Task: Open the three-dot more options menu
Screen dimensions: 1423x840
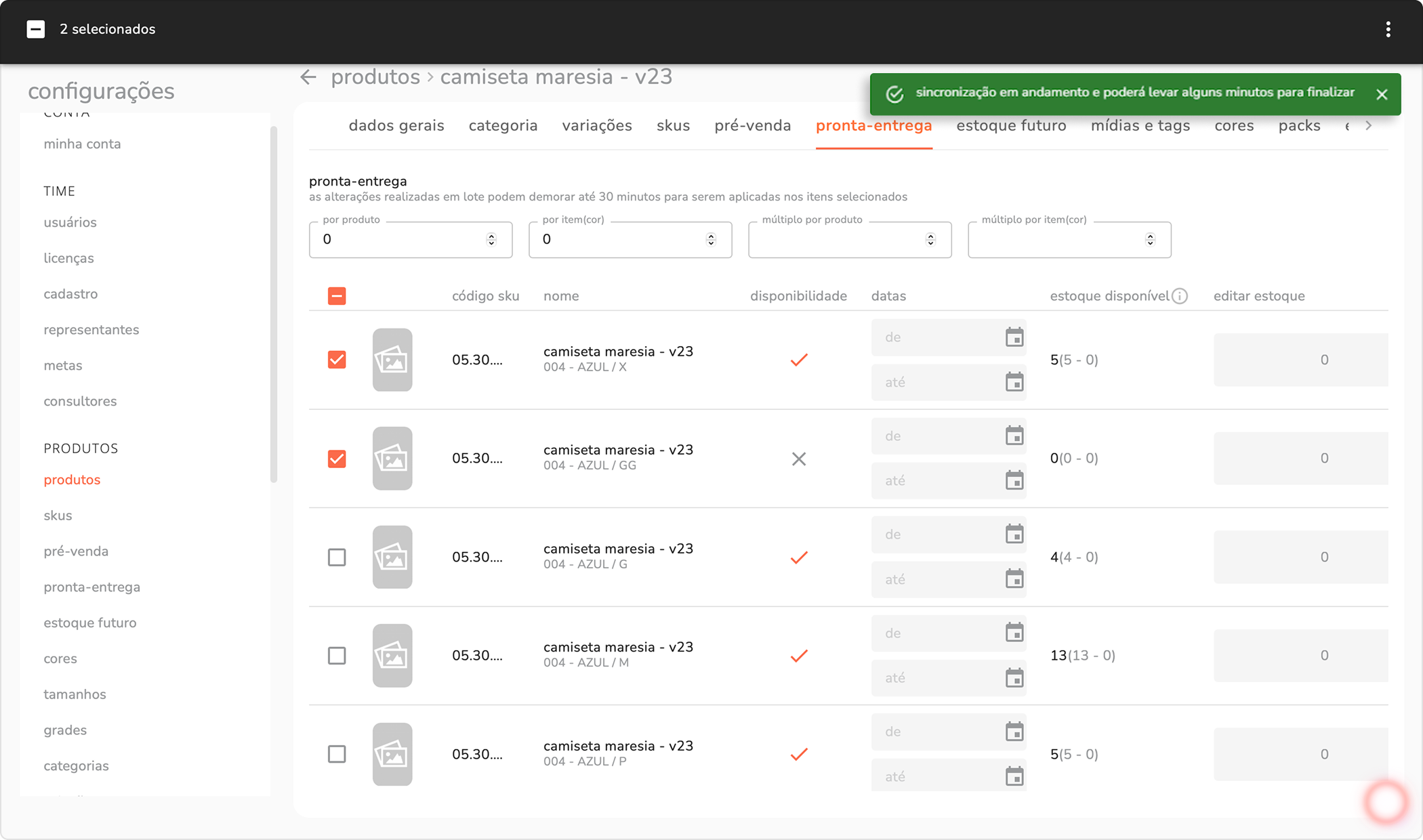Action: pos(1388,29)
